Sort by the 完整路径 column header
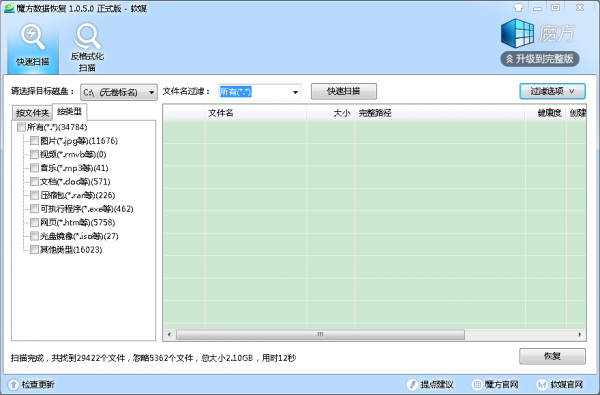 click(440, 113)
